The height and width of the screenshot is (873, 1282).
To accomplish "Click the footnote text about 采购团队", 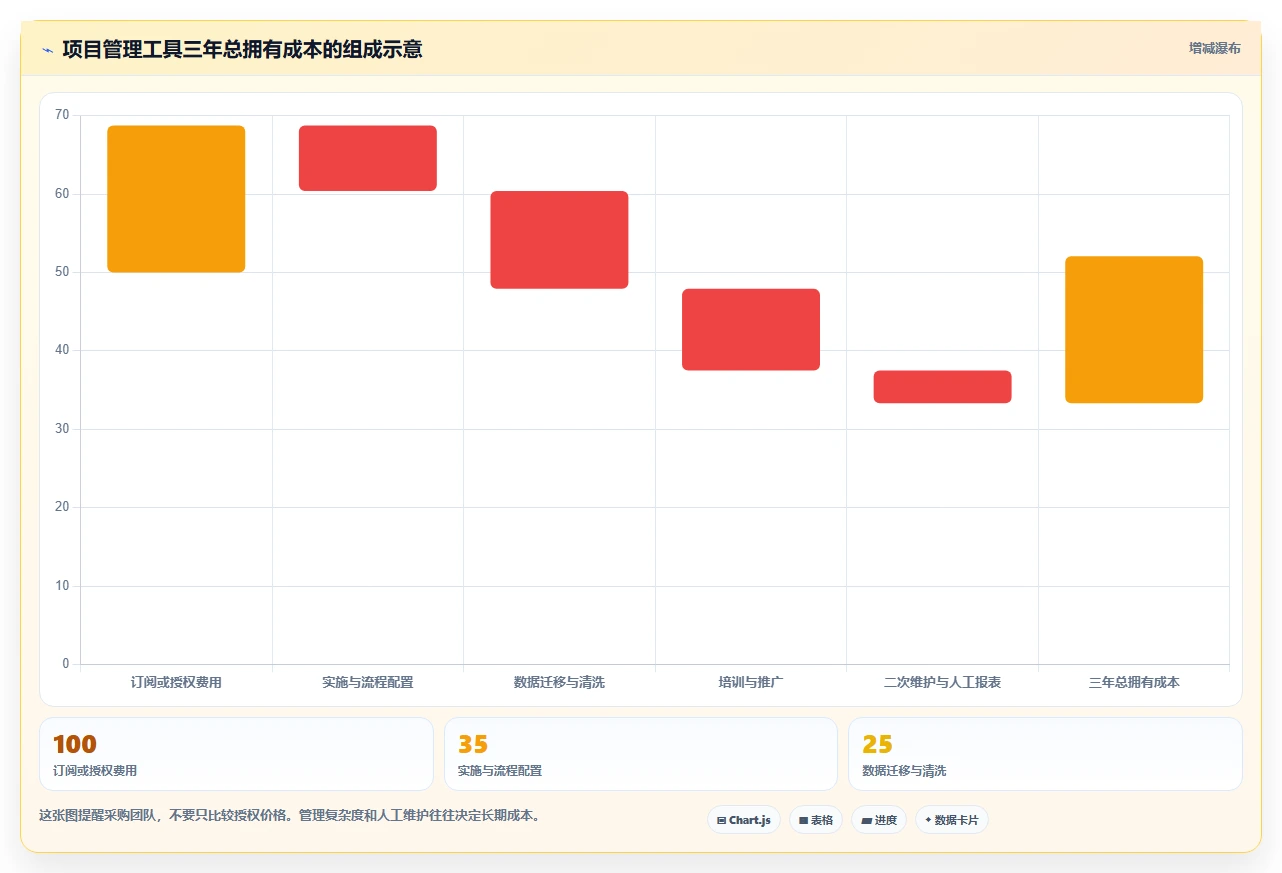I will pyautogui.click(x=291, y=815).
